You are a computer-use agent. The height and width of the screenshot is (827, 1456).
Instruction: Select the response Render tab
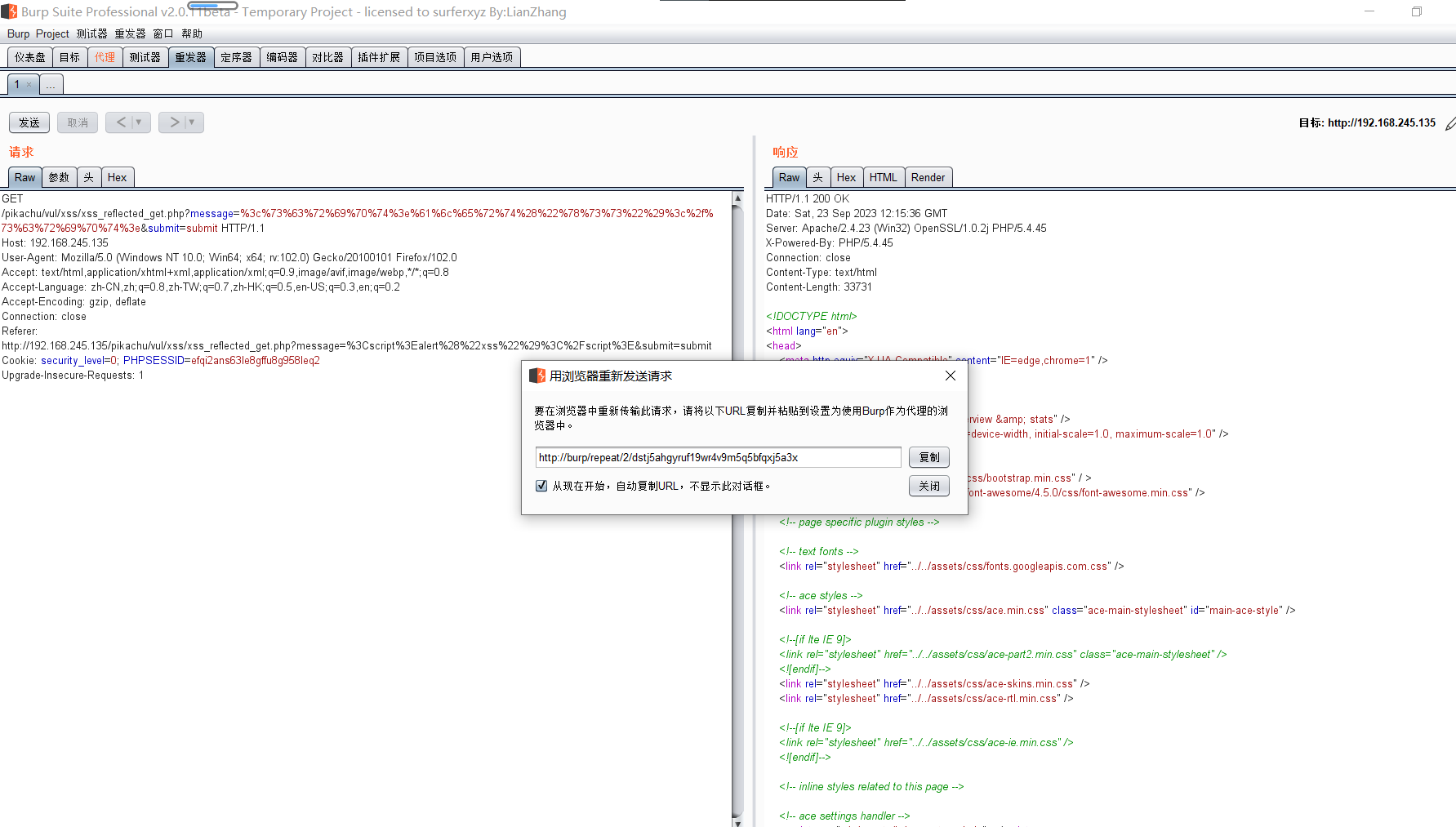pyautogui.click(x=928, y=177)
